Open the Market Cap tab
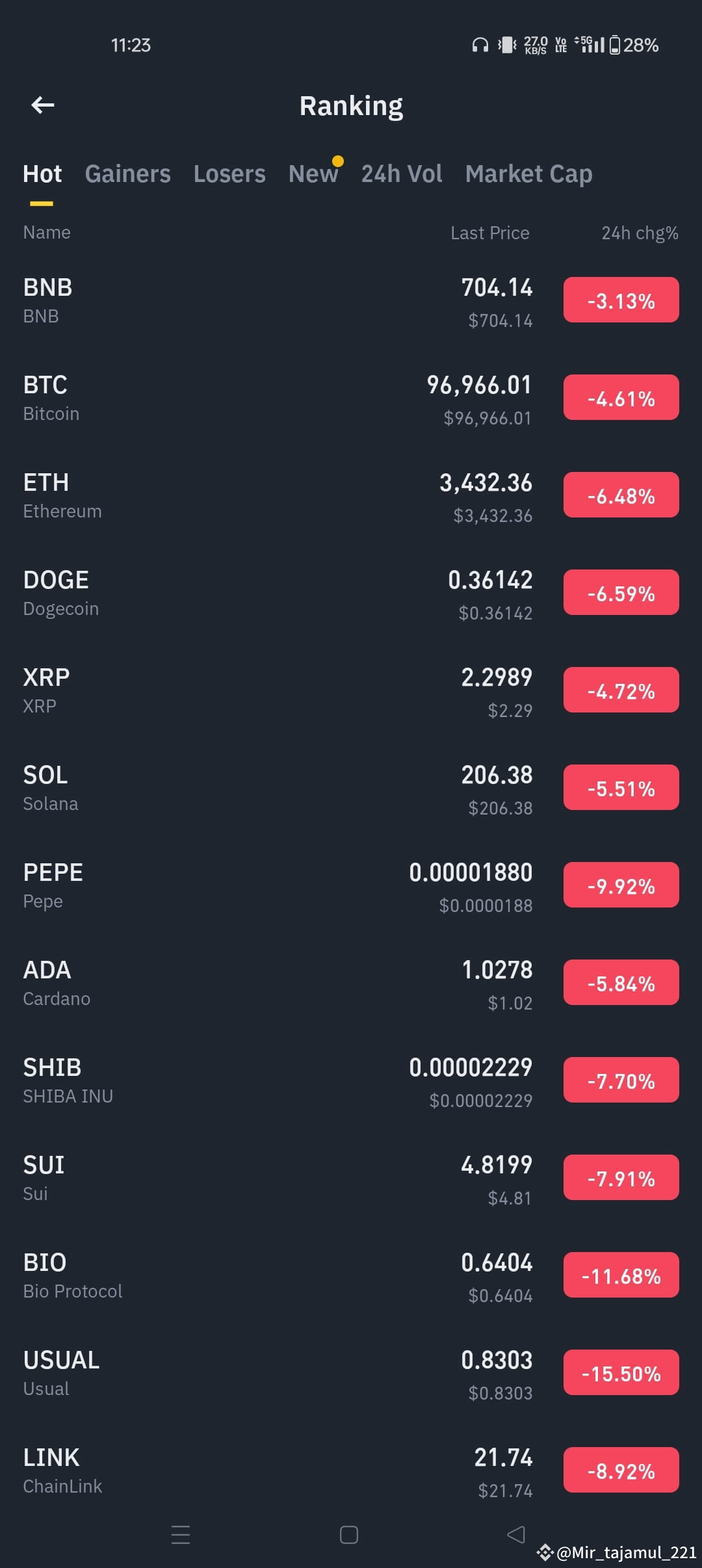Image resolution: width=702 pixels, height=1568 pixels. [x=529, y=174]
